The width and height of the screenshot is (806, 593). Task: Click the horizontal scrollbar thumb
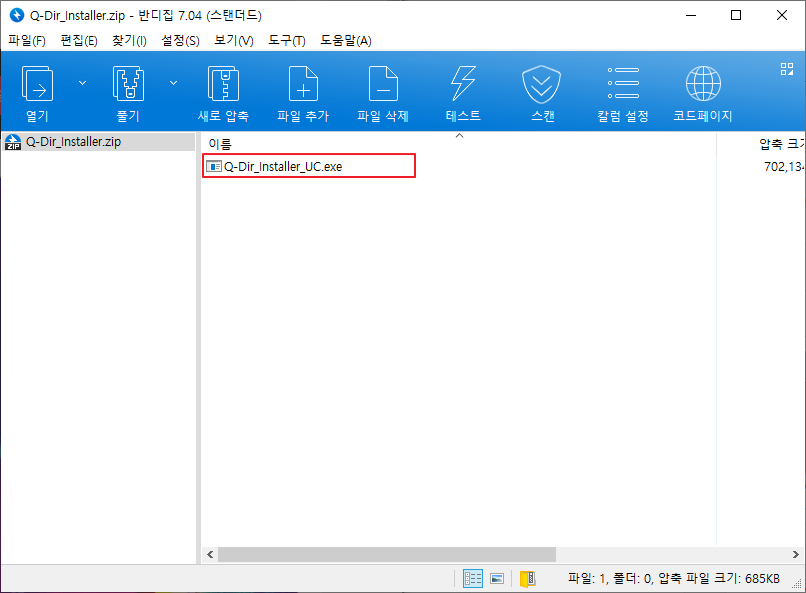387,554
